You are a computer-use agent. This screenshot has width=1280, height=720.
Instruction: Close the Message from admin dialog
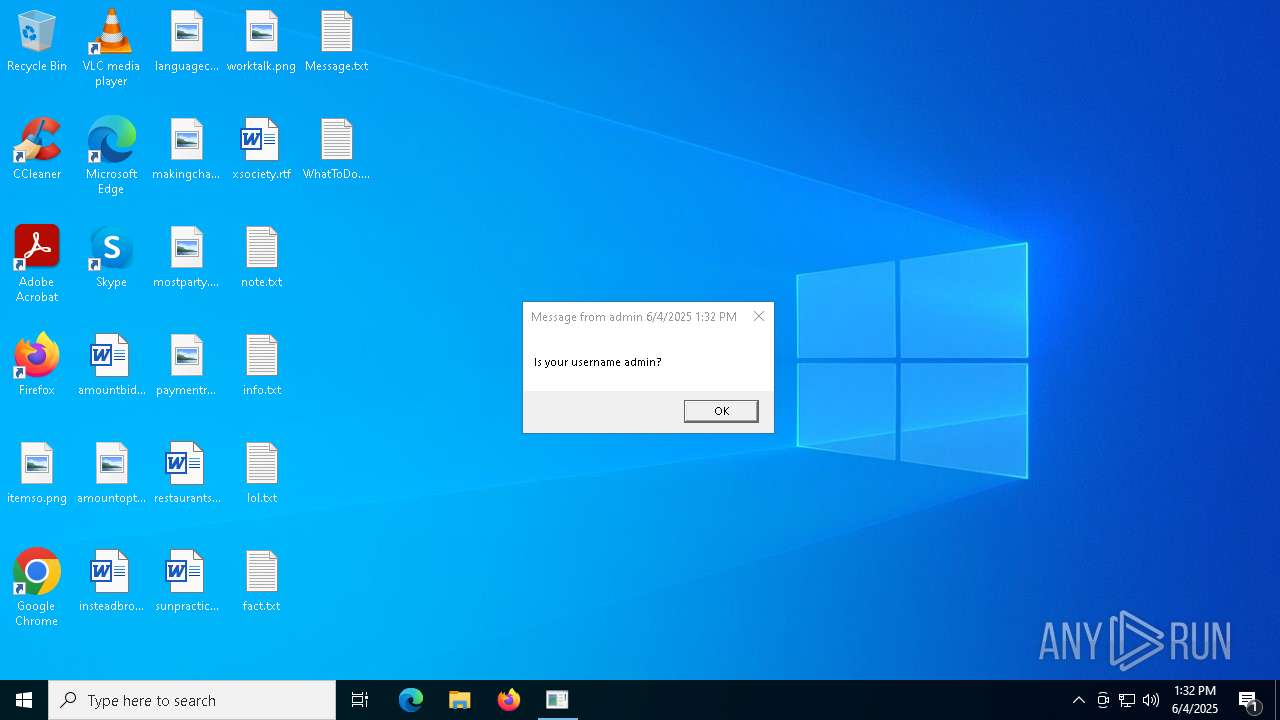759,316
